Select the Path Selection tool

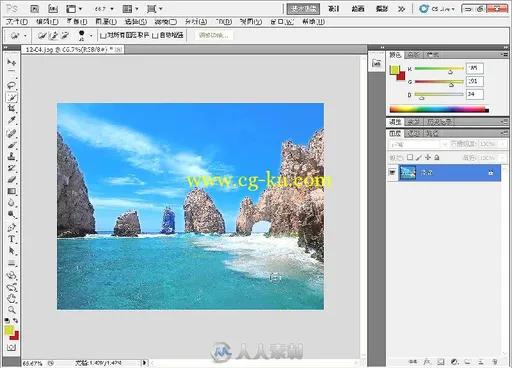[11, 251]
